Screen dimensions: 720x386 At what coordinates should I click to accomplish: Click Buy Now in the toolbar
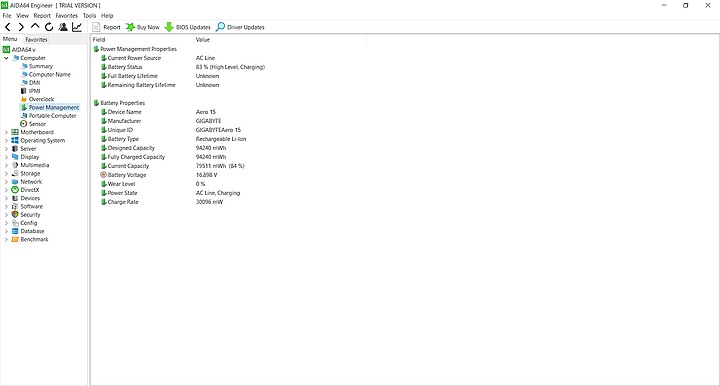tap(142, 27)
